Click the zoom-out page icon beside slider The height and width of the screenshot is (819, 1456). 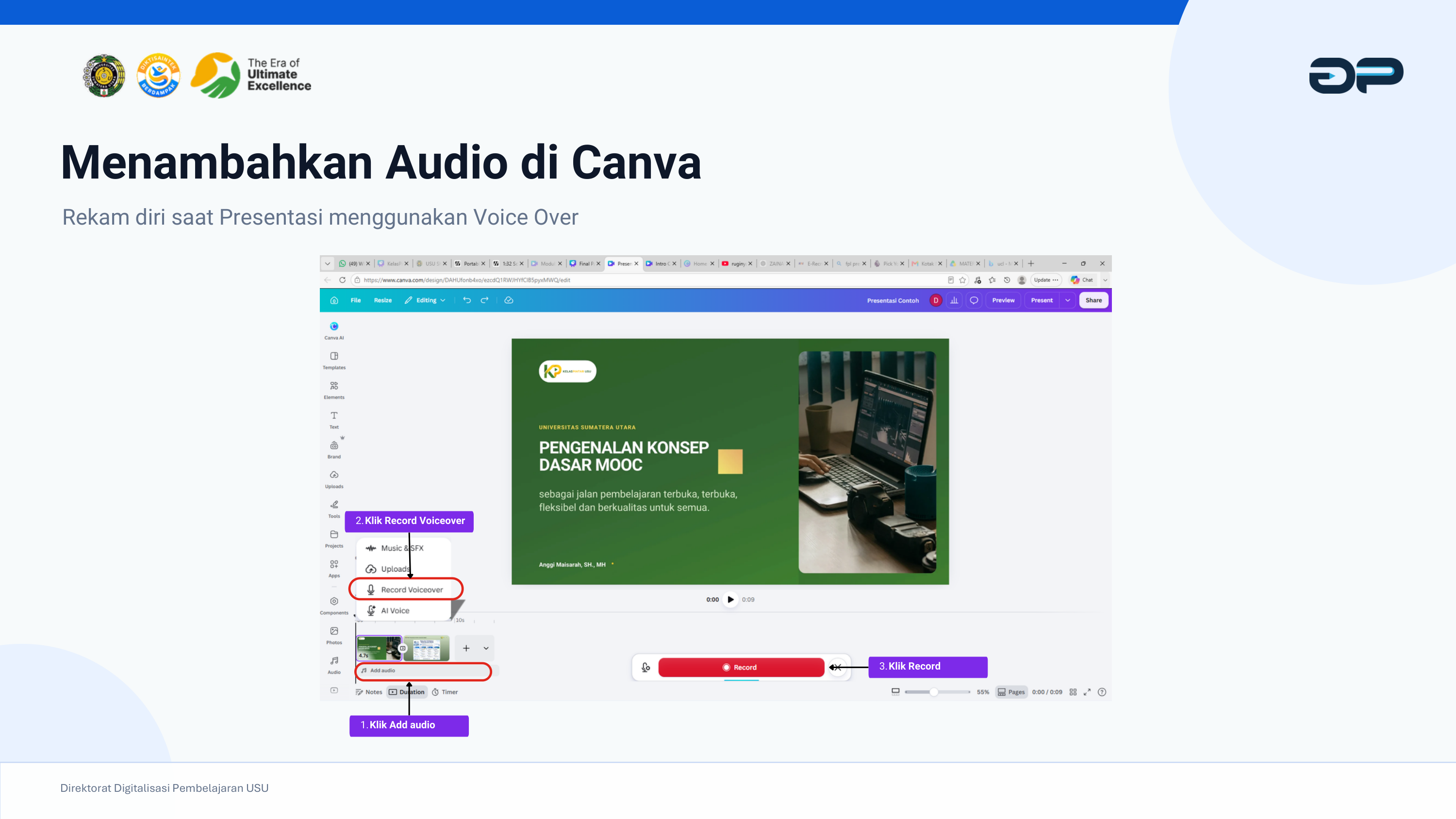[895, 692]
